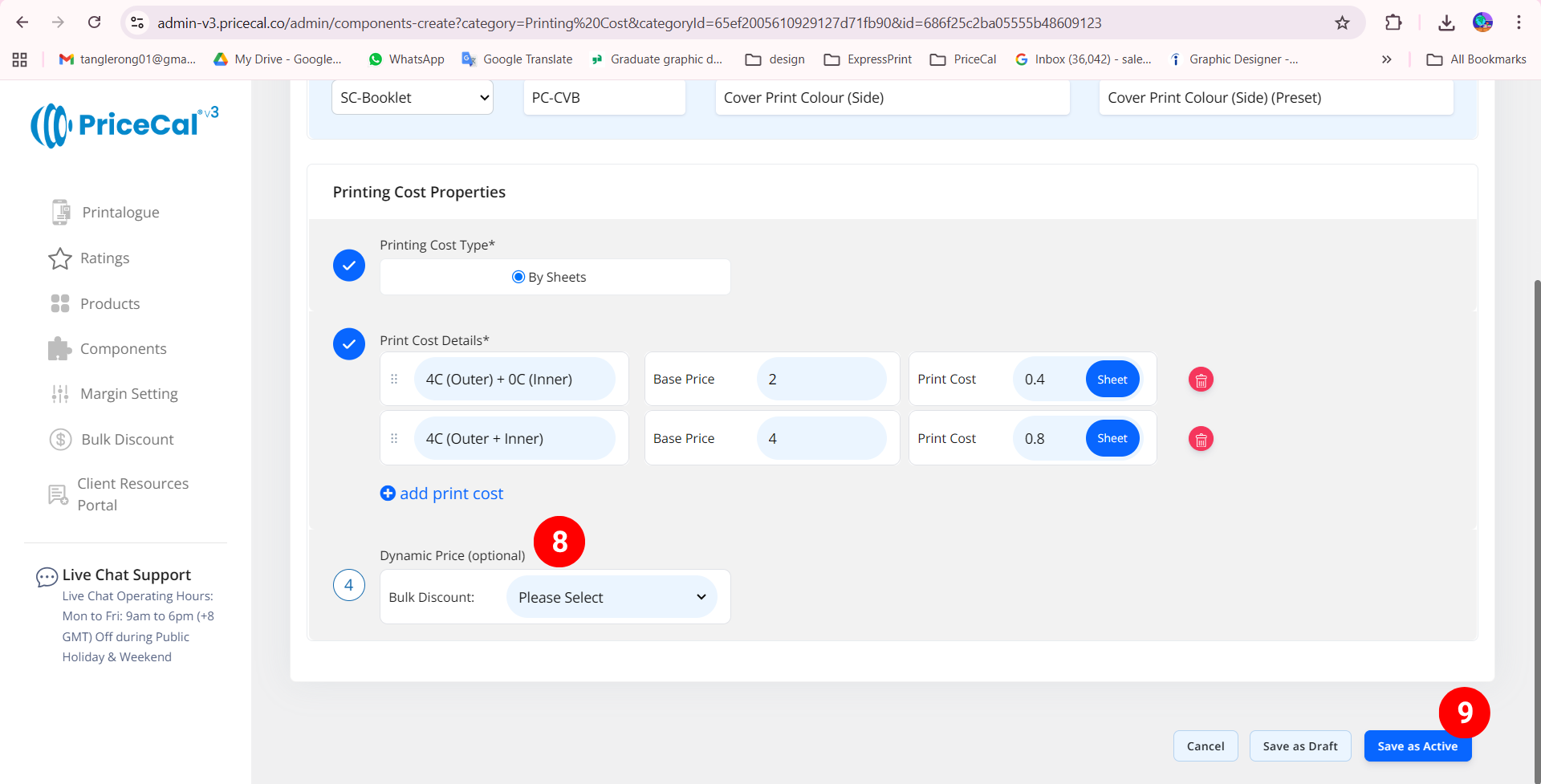Bookmark this page with star icon

[1342, 22]
